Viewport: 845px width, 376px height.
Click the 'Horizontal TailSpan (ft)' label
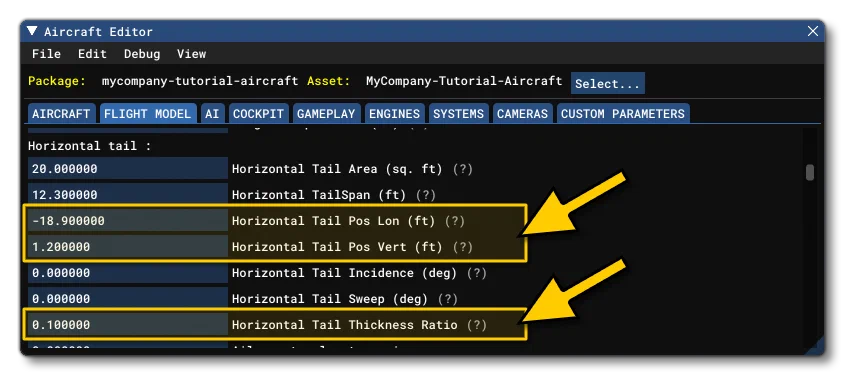click(x=319, y=194)
